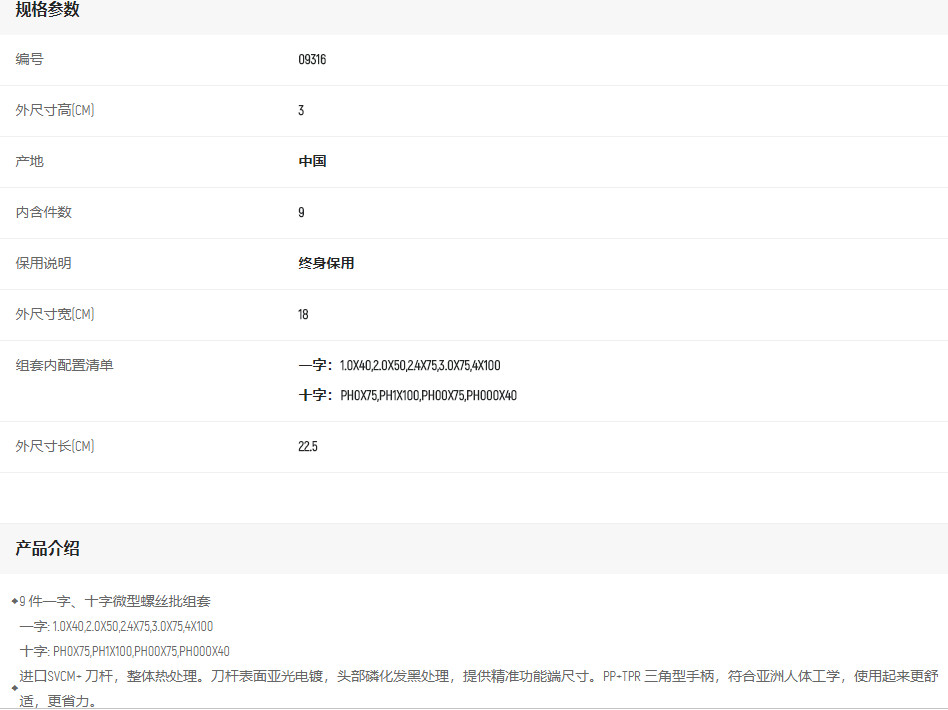The width and height of the screenshot is (948, 710).
Task: Click the width value 18
Action: tap(303, 315)
